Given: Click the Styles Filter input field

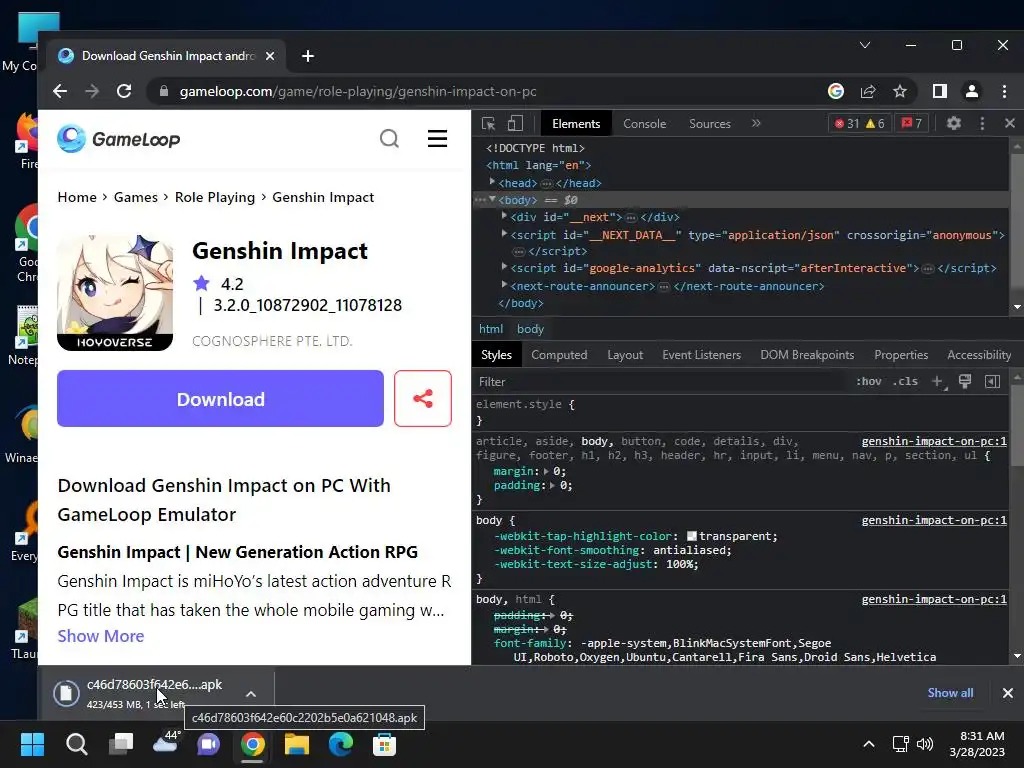Looking at the screenshot, I should [660, 381].
